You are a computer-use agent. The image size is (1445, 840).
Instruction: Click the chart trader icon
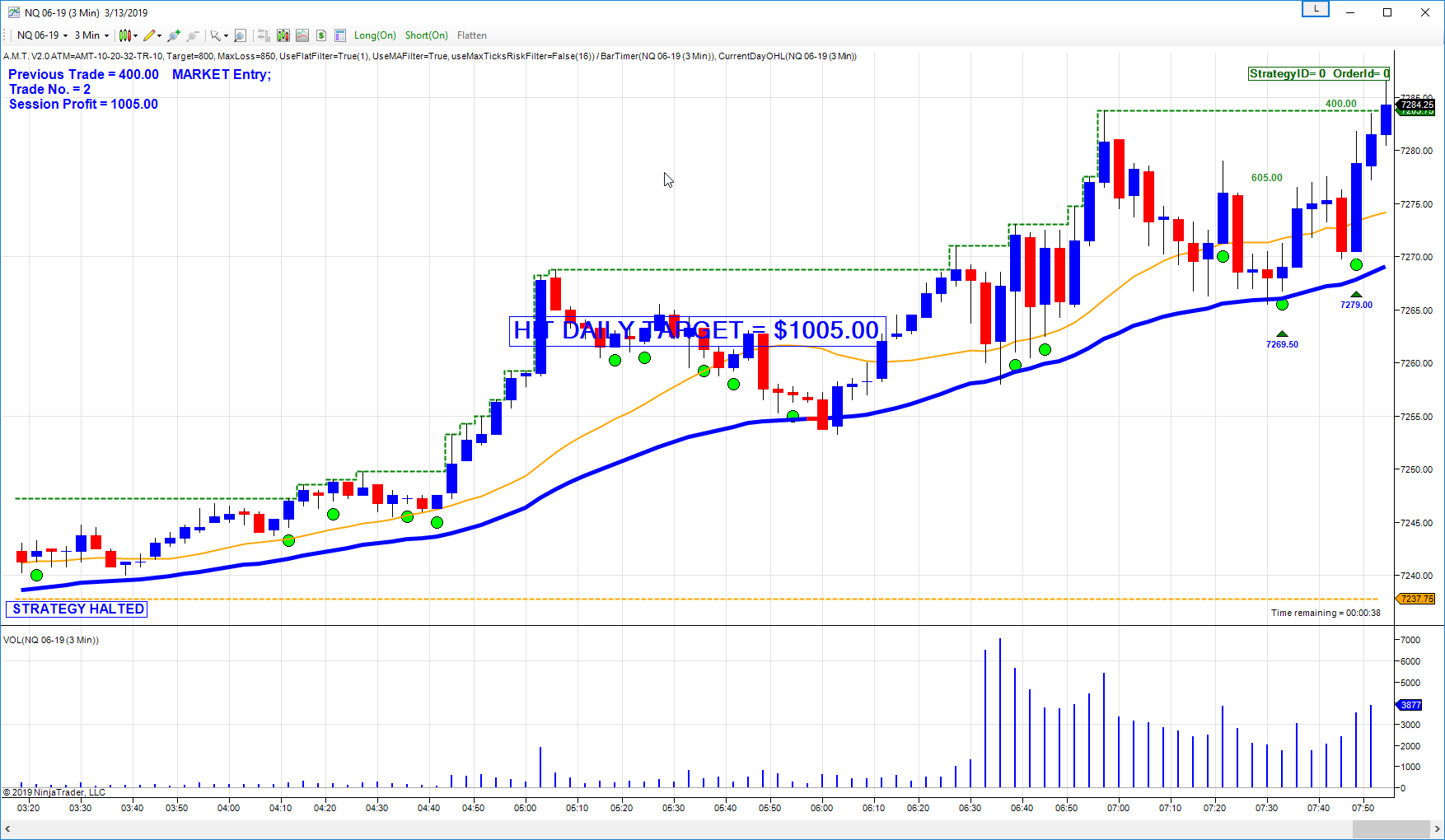[x=264, y=35]
